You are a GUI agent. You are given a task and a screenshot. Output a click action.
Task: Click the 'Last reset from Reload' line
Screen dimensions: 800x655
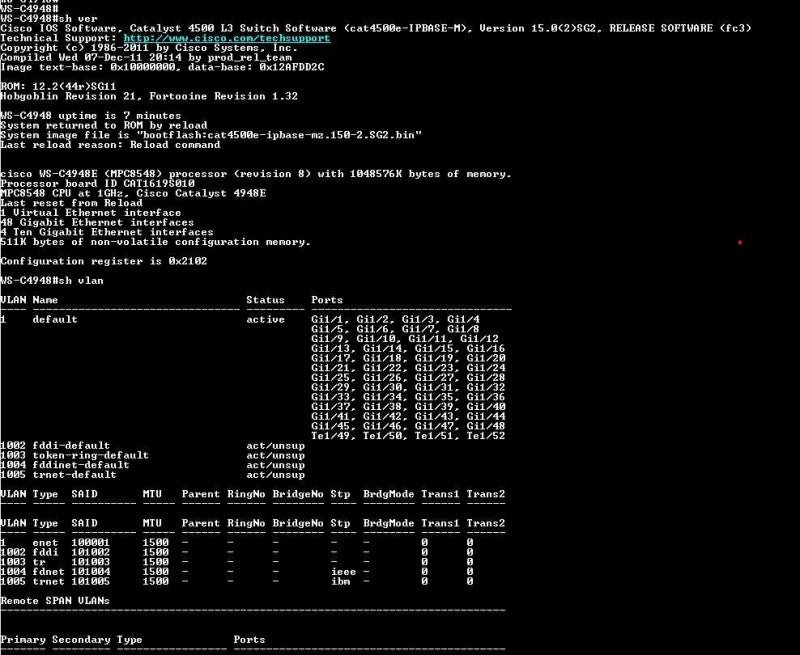71,203
